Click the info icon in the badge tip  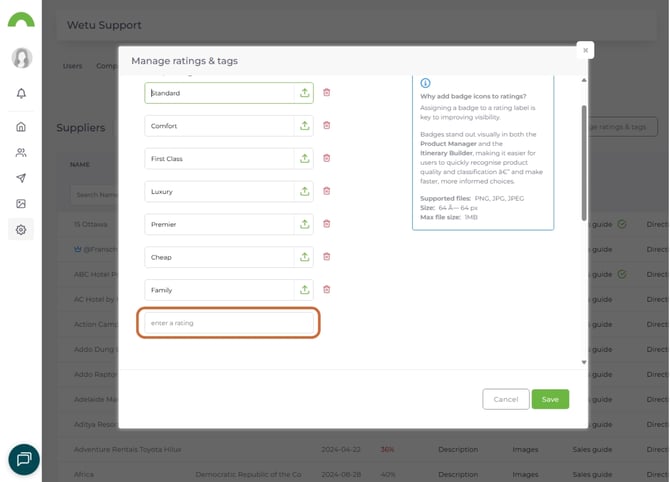point(425,83)
